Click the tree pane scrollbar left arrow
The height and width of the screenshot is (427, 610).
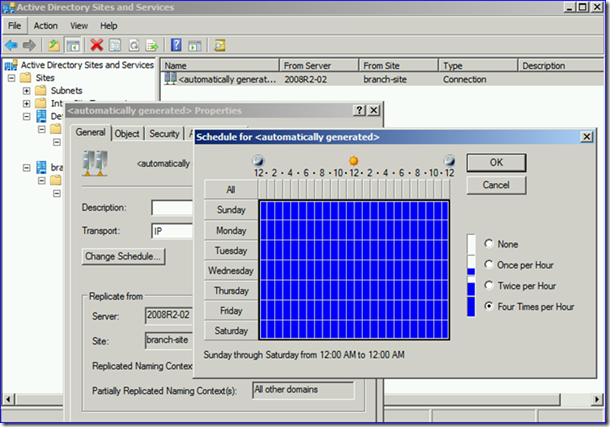click(9, 399)
